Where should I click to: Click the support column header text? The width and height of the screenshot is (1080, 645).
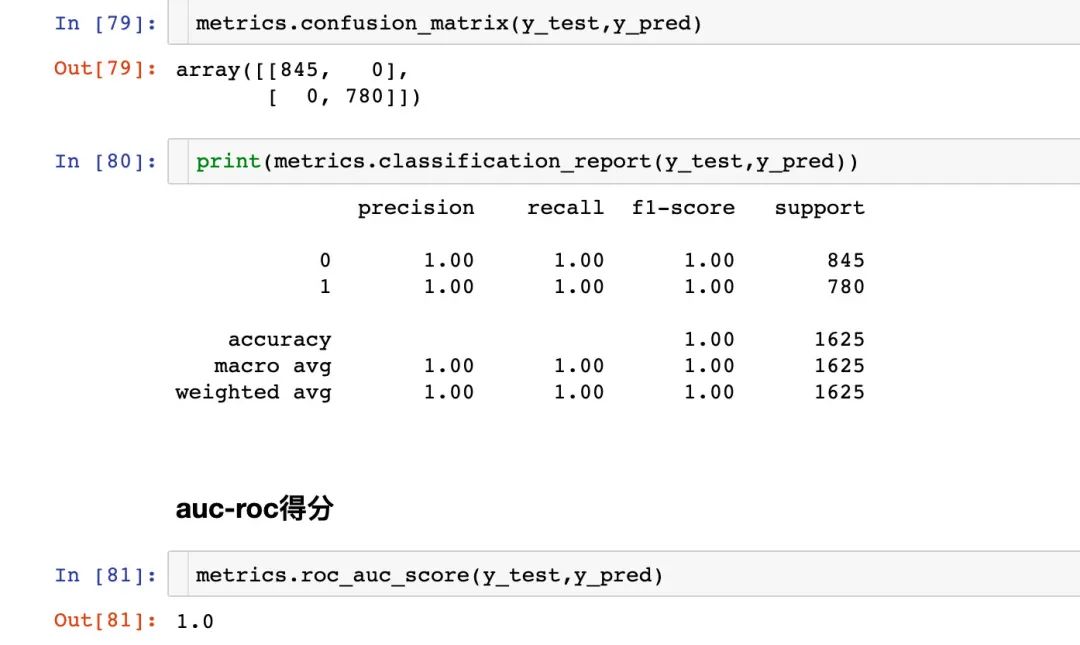pos(820,208)
